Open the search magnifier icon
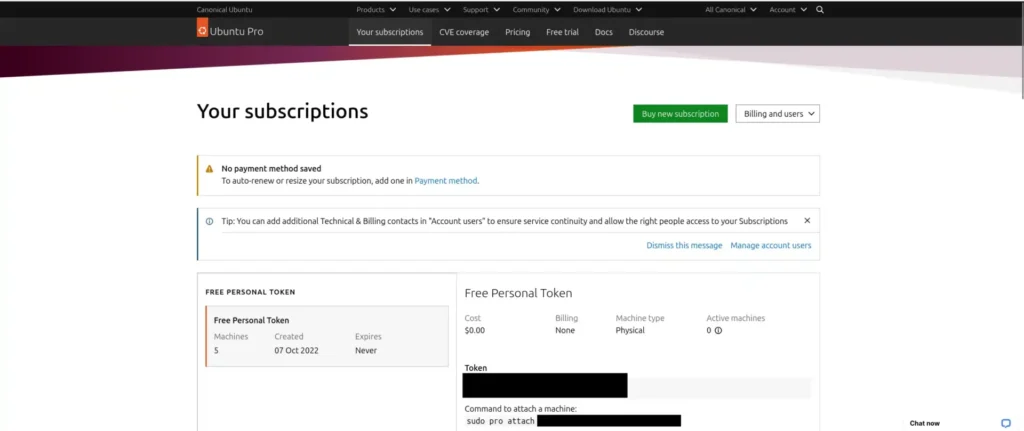This screenshot has width=1024, height=431. (820, 10)
